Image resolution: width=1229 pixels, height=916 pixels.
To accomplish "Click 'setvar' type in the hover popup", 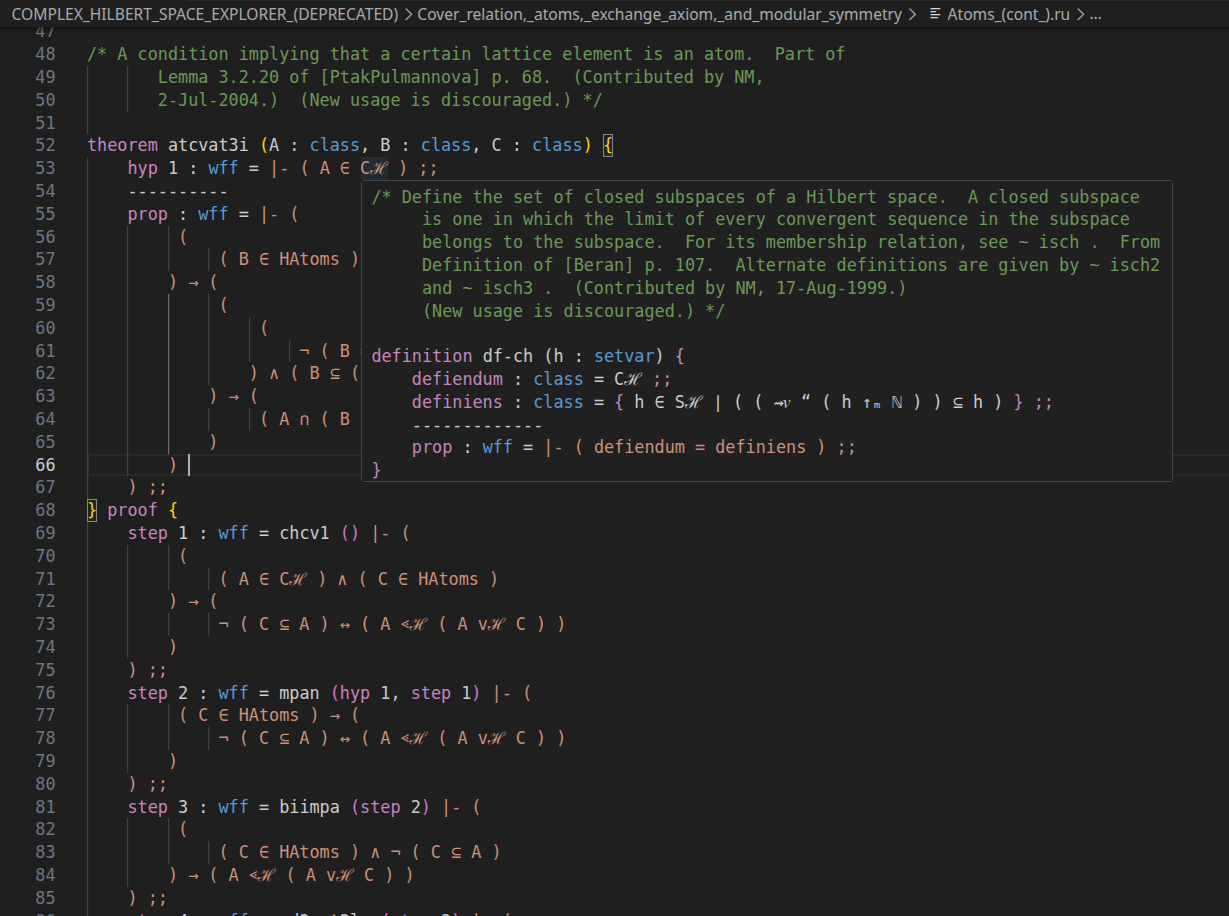I will pyautogui.click(x=624, y=356).
